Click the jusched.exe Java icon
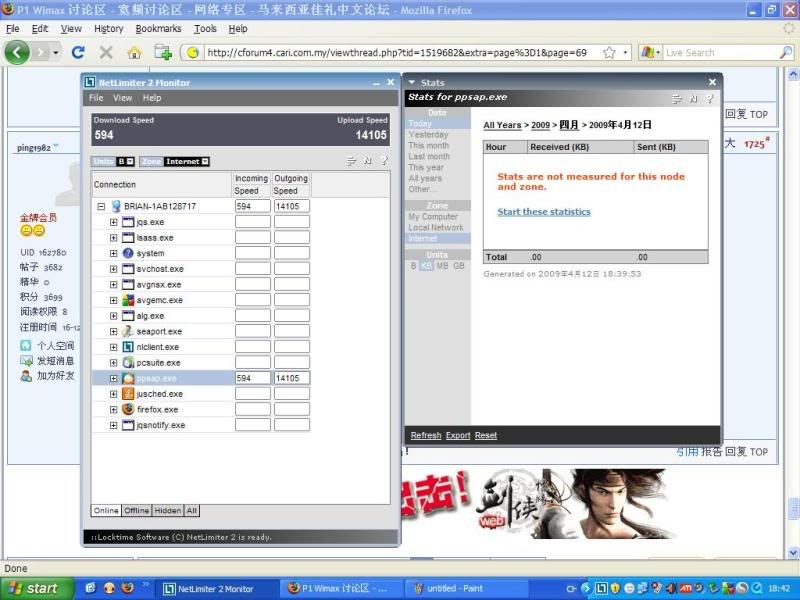The image size is (800, 600). (128, 394)
